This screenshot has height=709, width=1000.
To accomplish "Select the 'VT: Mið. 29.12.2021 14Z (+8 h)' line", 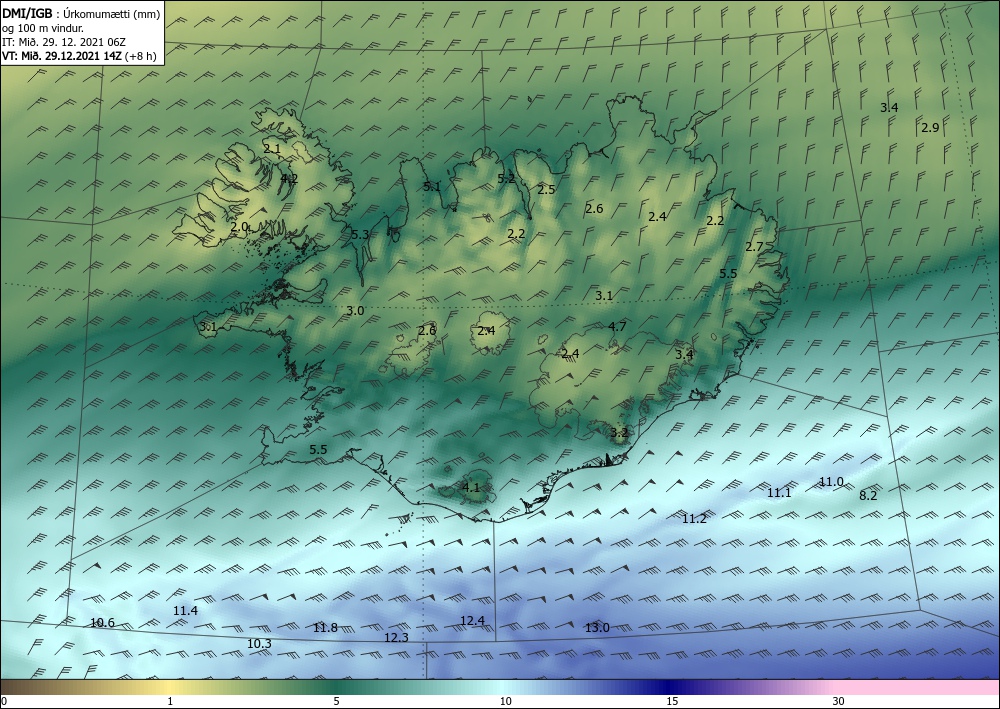I will click(79, 56).
